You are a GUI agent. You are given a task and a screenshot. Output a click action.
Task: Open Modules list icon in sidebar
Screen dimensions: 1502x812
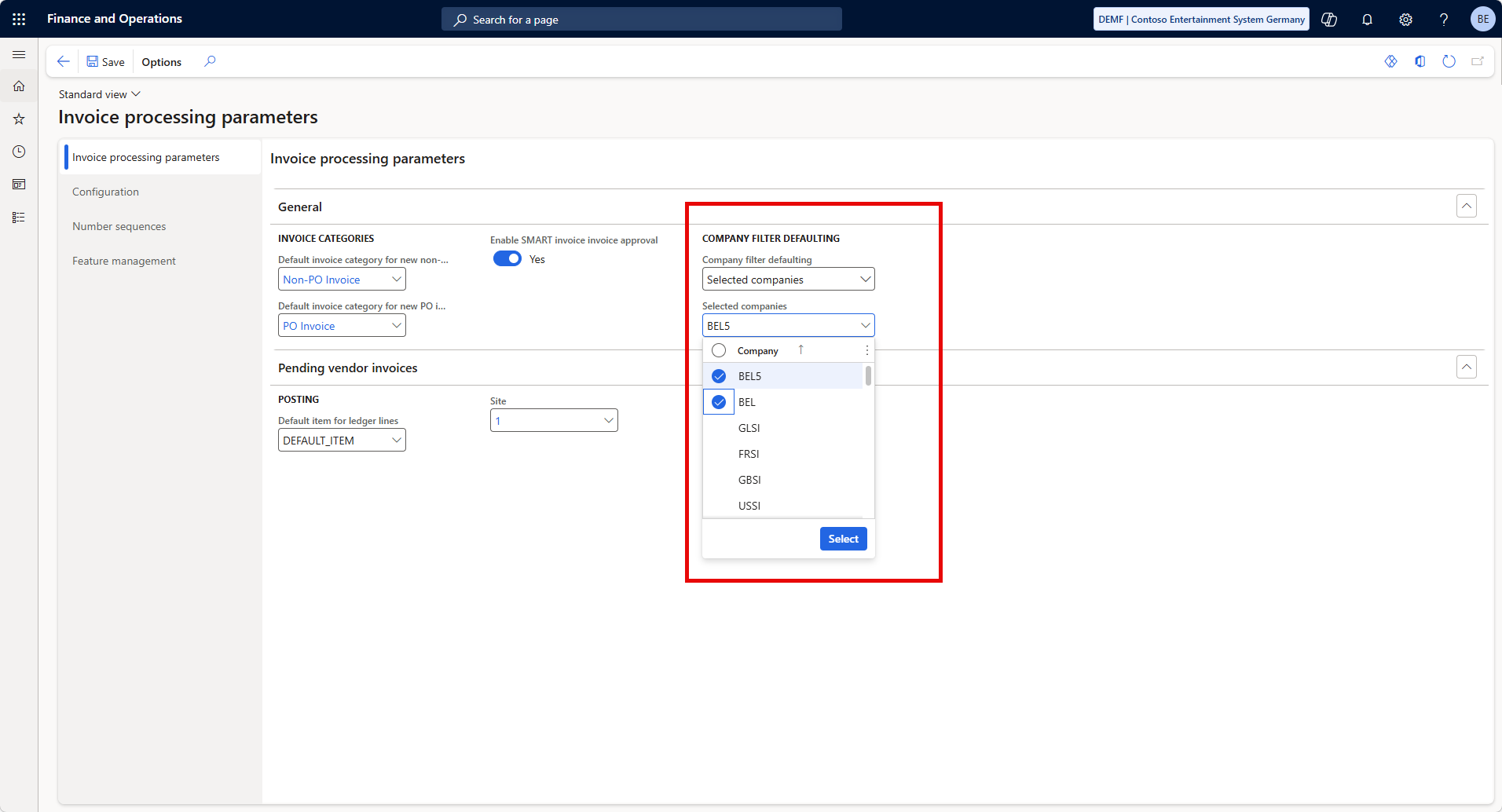19,218
